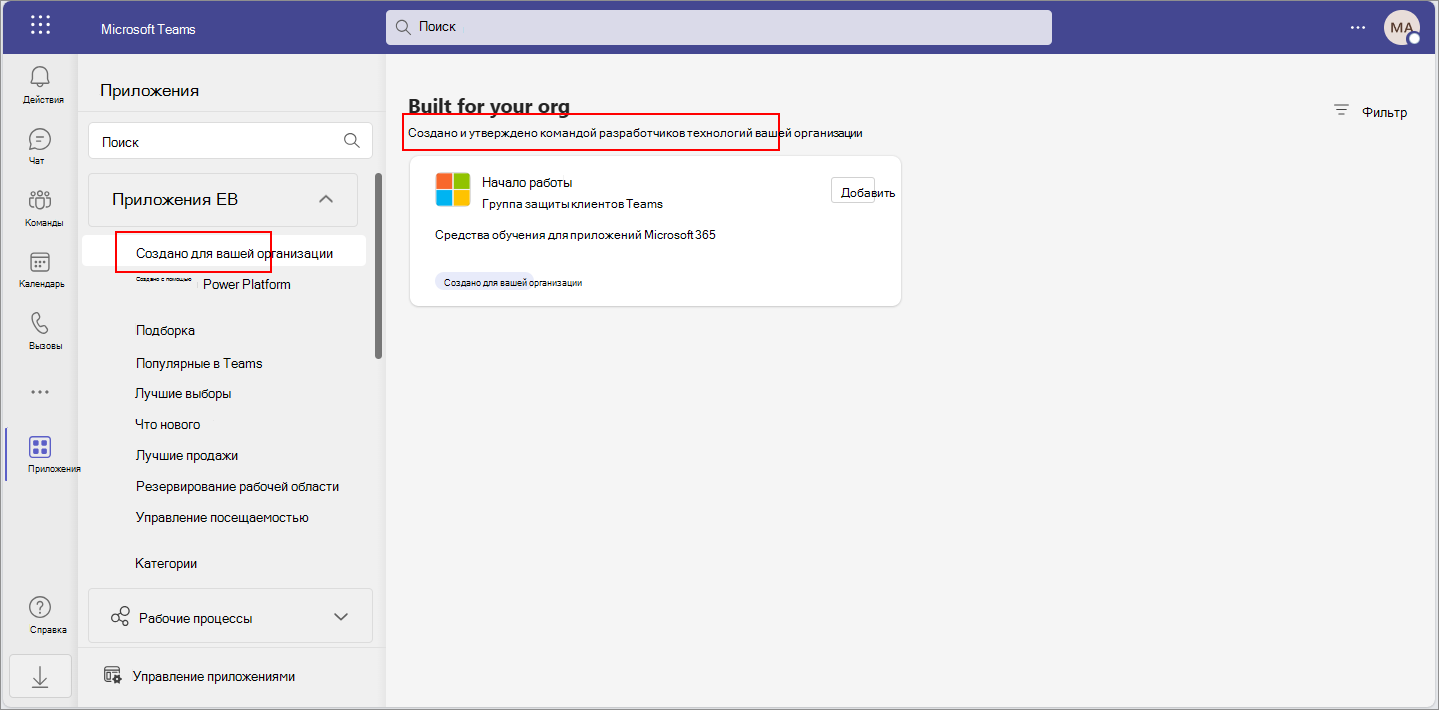Screen dimensions: 1439x710
Task: Click the Microsoft Teams title text
Action: pyautogui.click(x=148, y=29)
